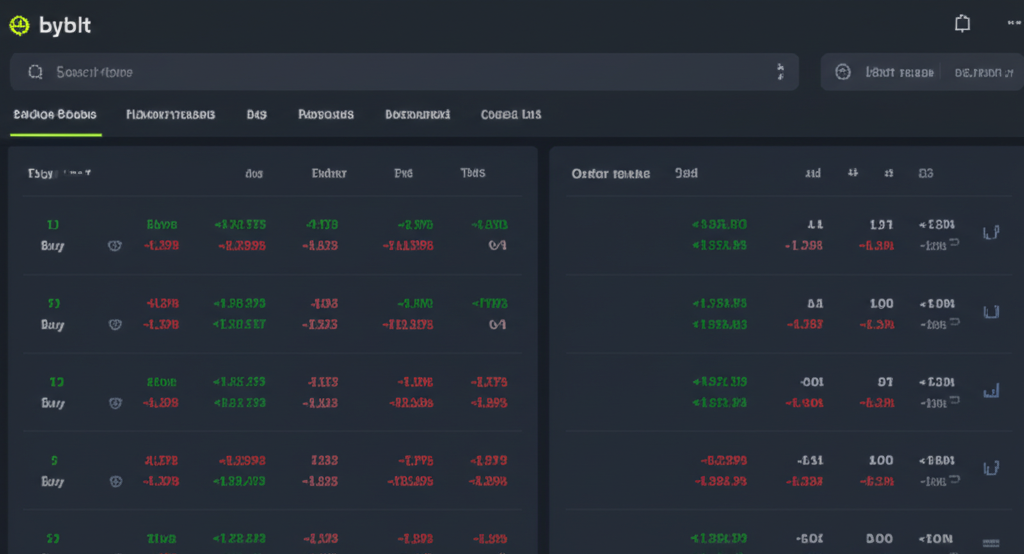Click the magnifier icon in the search bar
The height and width of the screenshot is (554, 1024).
click(x=35, y=72)
